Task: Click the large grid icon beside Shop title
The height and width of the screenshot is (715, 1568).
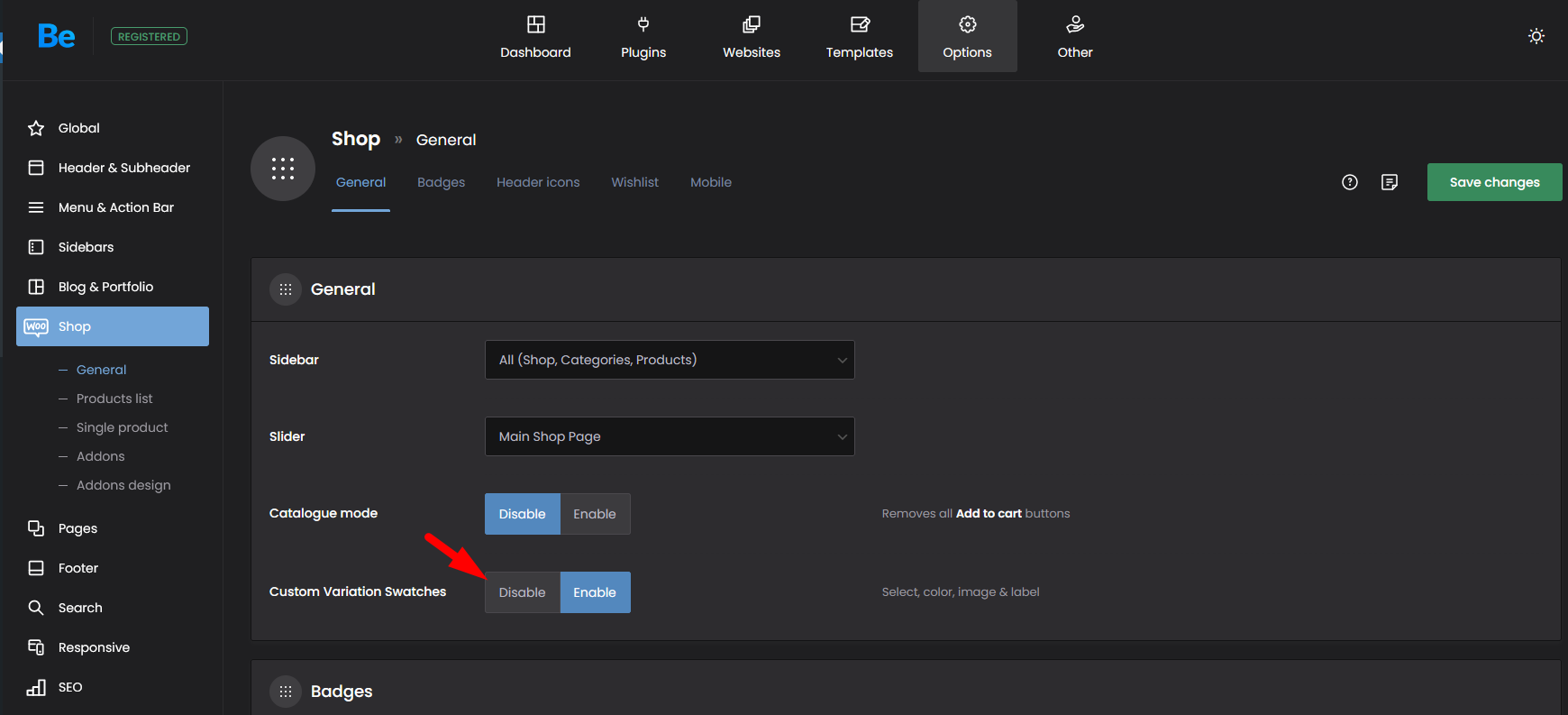Action: (283, 169)
